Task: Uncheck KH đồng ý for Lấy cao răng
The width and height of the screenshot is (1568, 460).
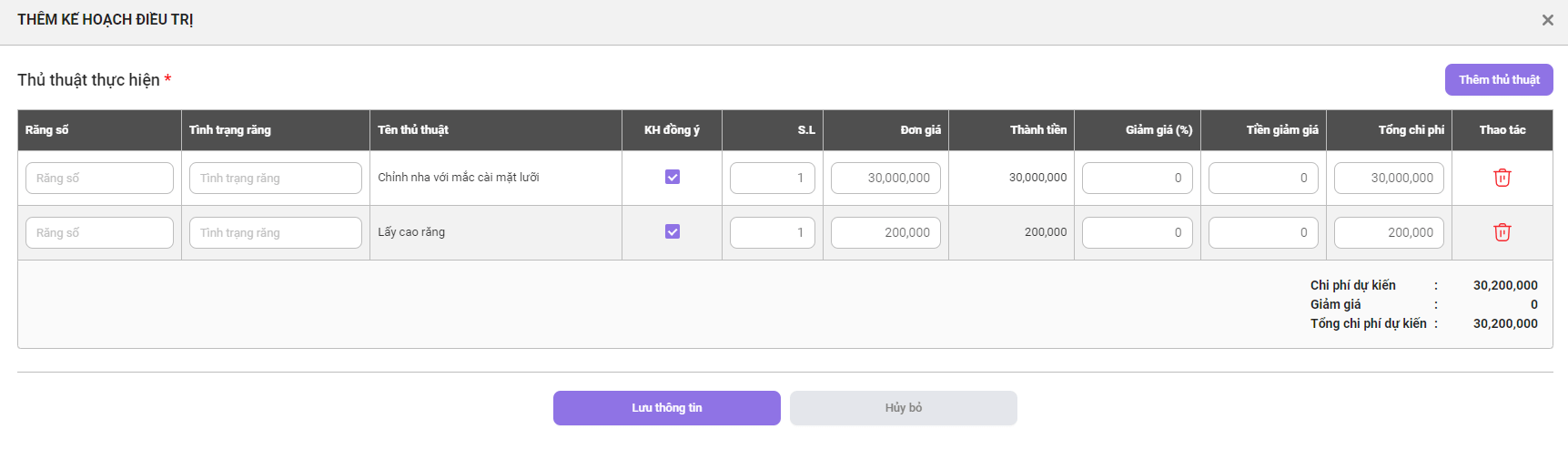Action: (673, 231)
